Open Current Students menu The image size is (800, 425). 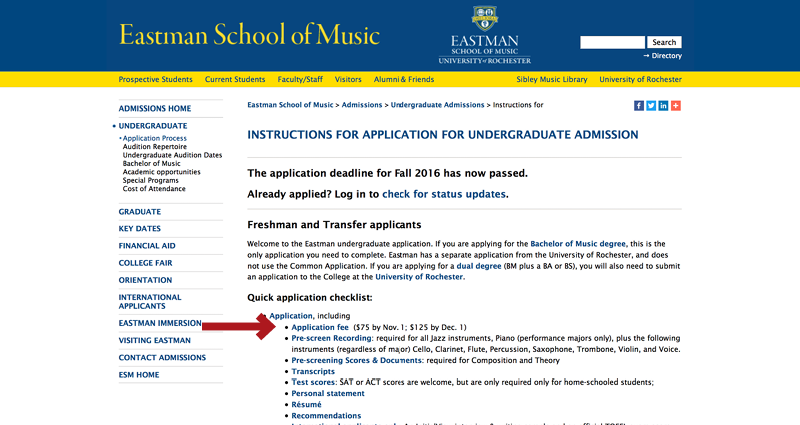(x=235, y=80)
